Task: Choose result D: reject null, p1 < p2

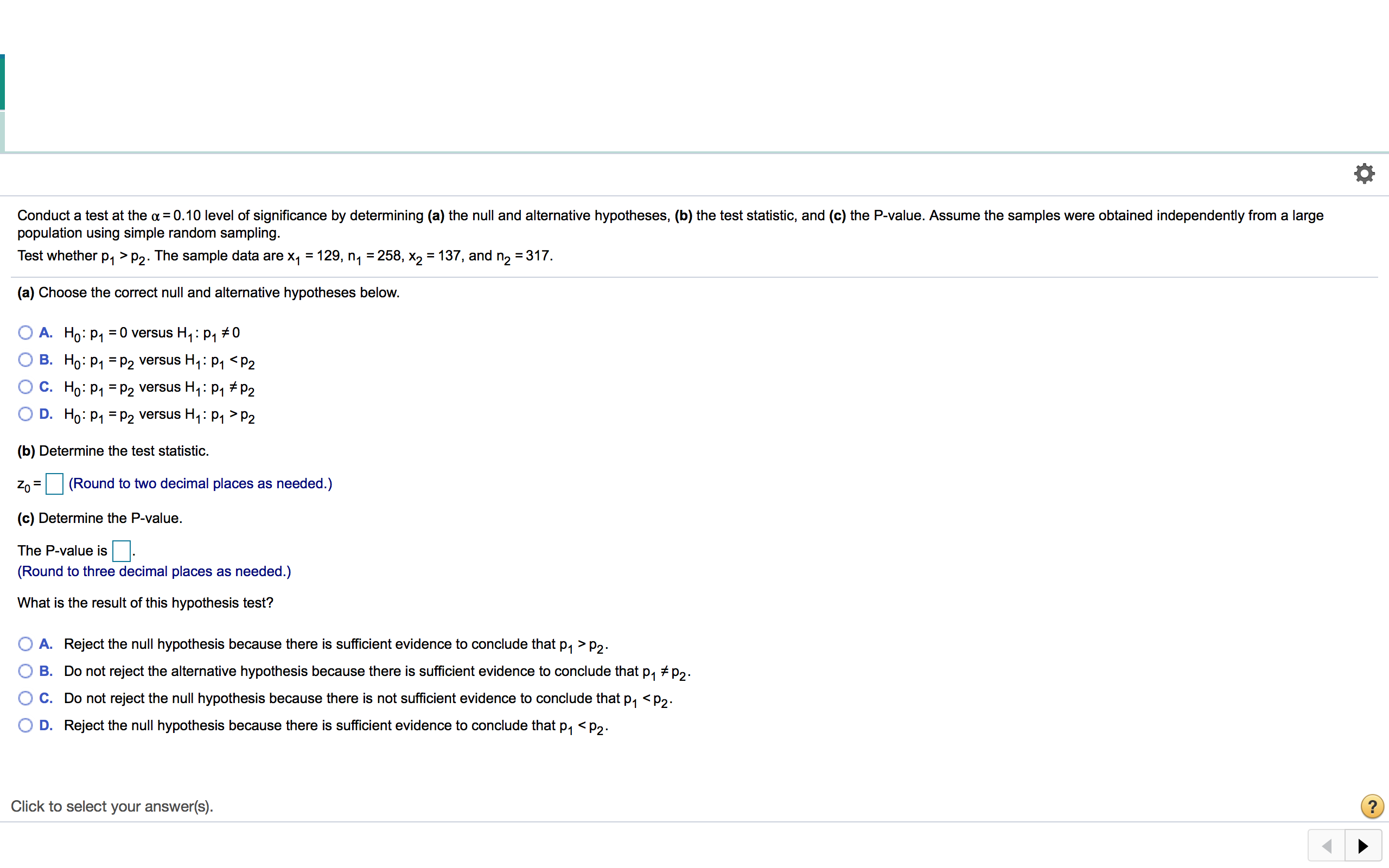Action: [26, 725]
